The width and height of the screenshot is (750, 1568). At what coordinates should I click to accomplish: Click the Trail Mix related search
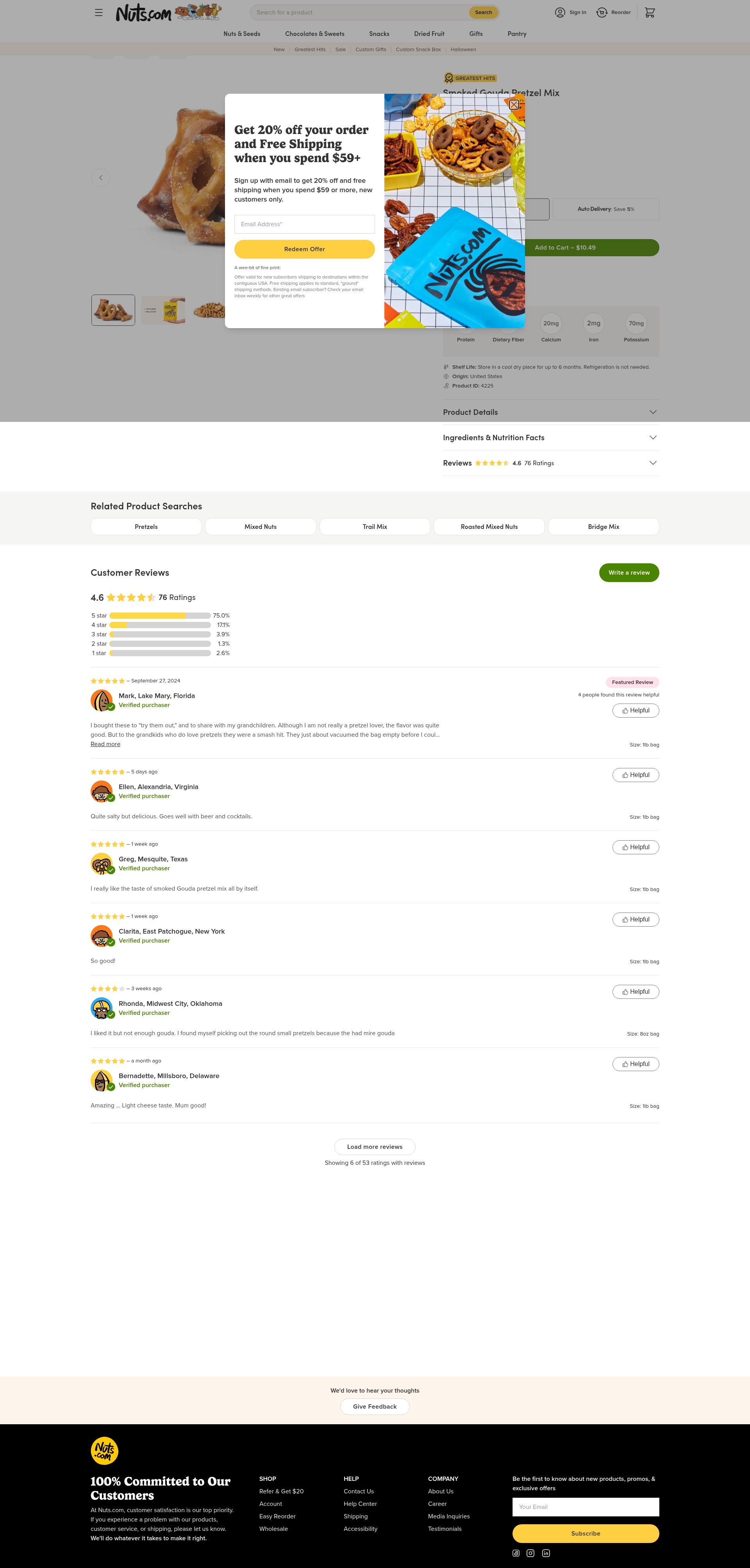tap(375, 527)
